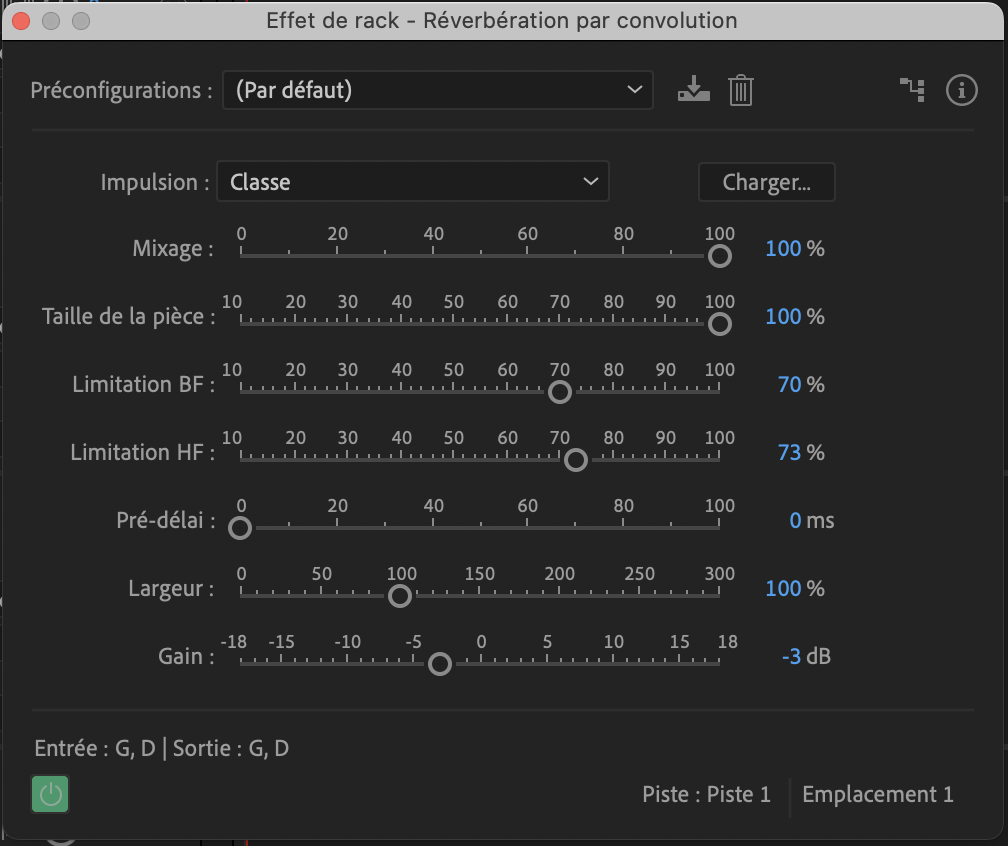Edit the Limitation HF value 73 %

tap(789, 453)
